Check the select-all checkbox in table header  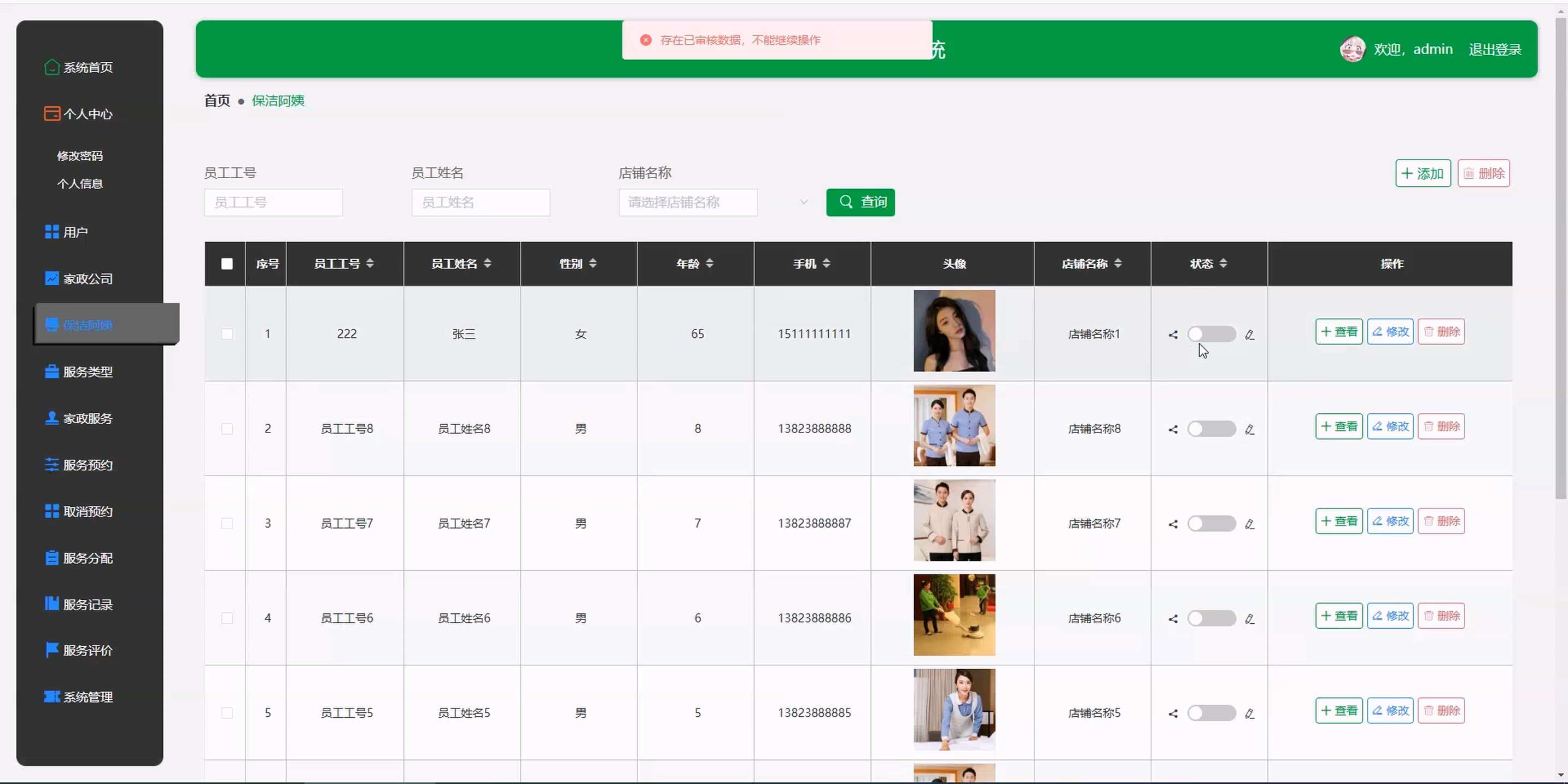click(x=227, y=264)
